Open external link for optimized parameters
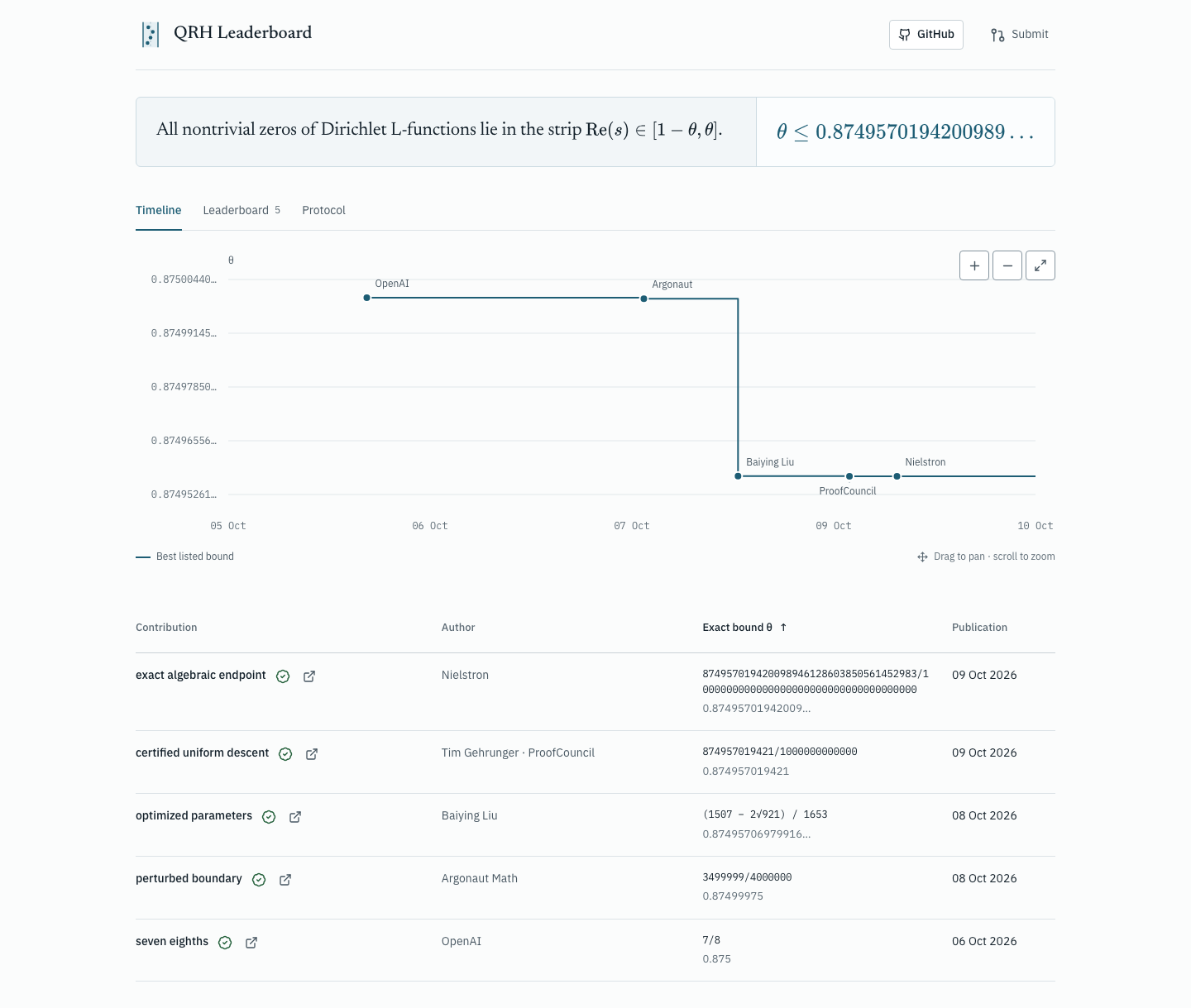This screenshot has height=1008, width=1191. [295, 817]
